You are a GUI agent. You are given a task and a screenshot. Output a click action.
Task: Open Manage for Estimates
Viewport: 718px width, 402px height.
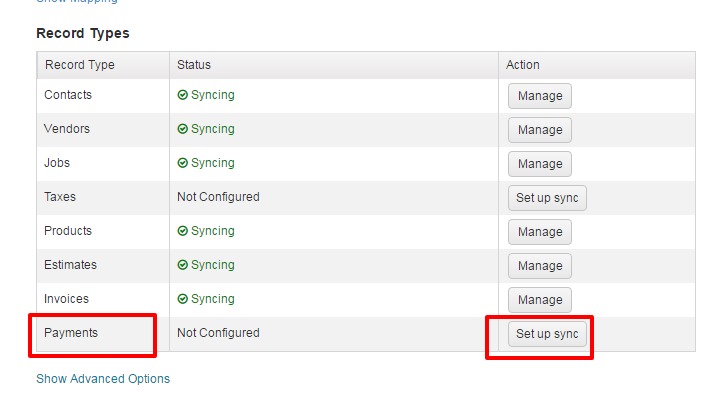tap(539, 266)
